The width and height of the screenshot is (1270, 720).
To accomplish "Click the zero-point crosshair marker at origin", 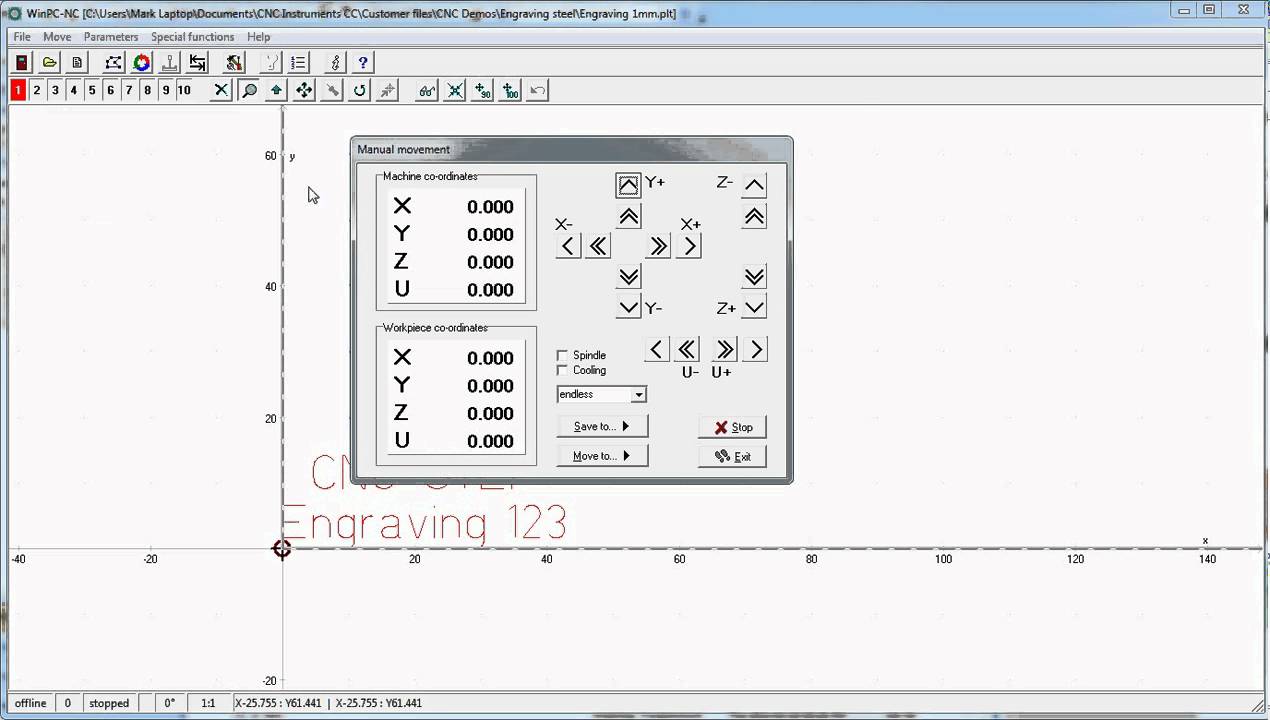I will point(282,549).
